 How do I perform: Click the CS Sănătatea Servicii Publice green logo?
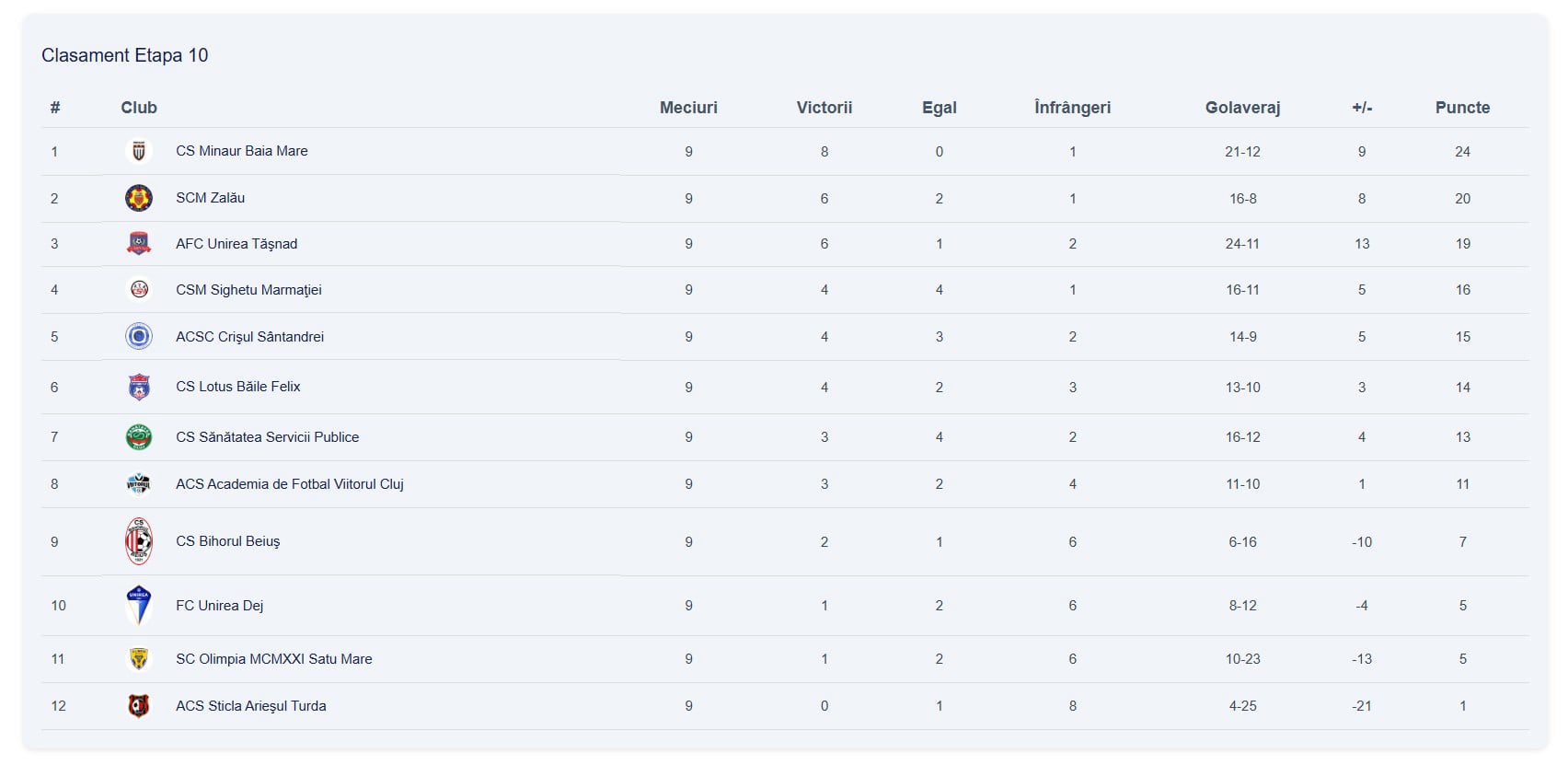click(x=139, y=437)
